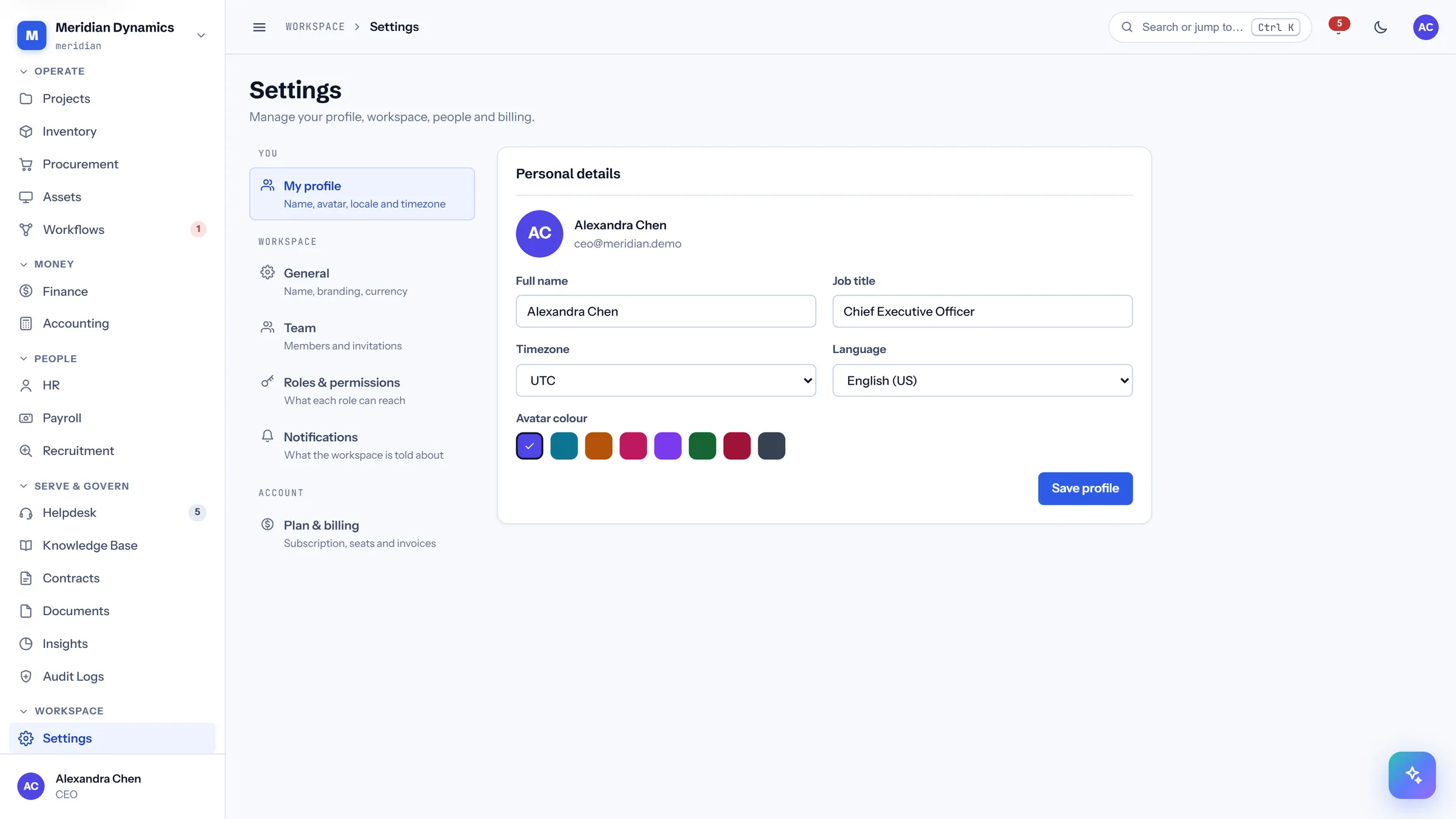Image resolution: width=1456 pixels, height=819 pixels.
Task: Open the Language English (US) dropdown
Action: pos(982,380)
